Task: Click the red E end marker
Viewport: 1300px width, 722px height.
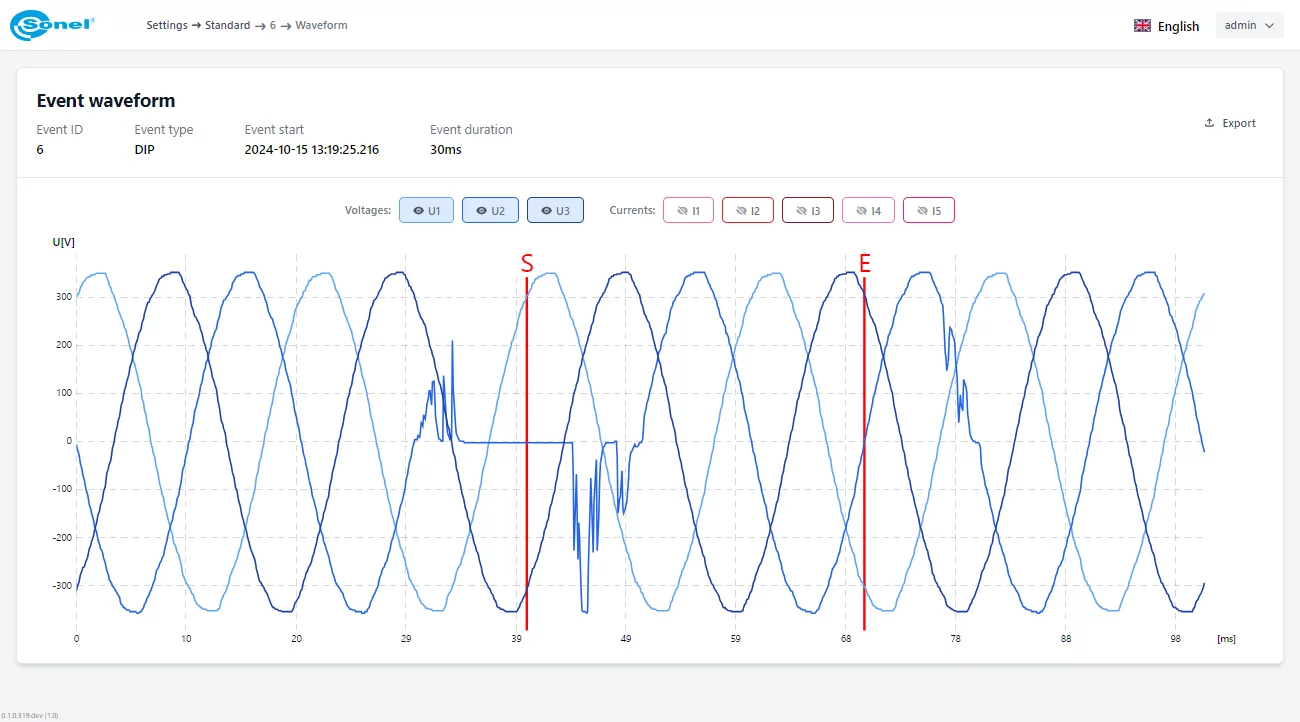Action: (865, 264)
